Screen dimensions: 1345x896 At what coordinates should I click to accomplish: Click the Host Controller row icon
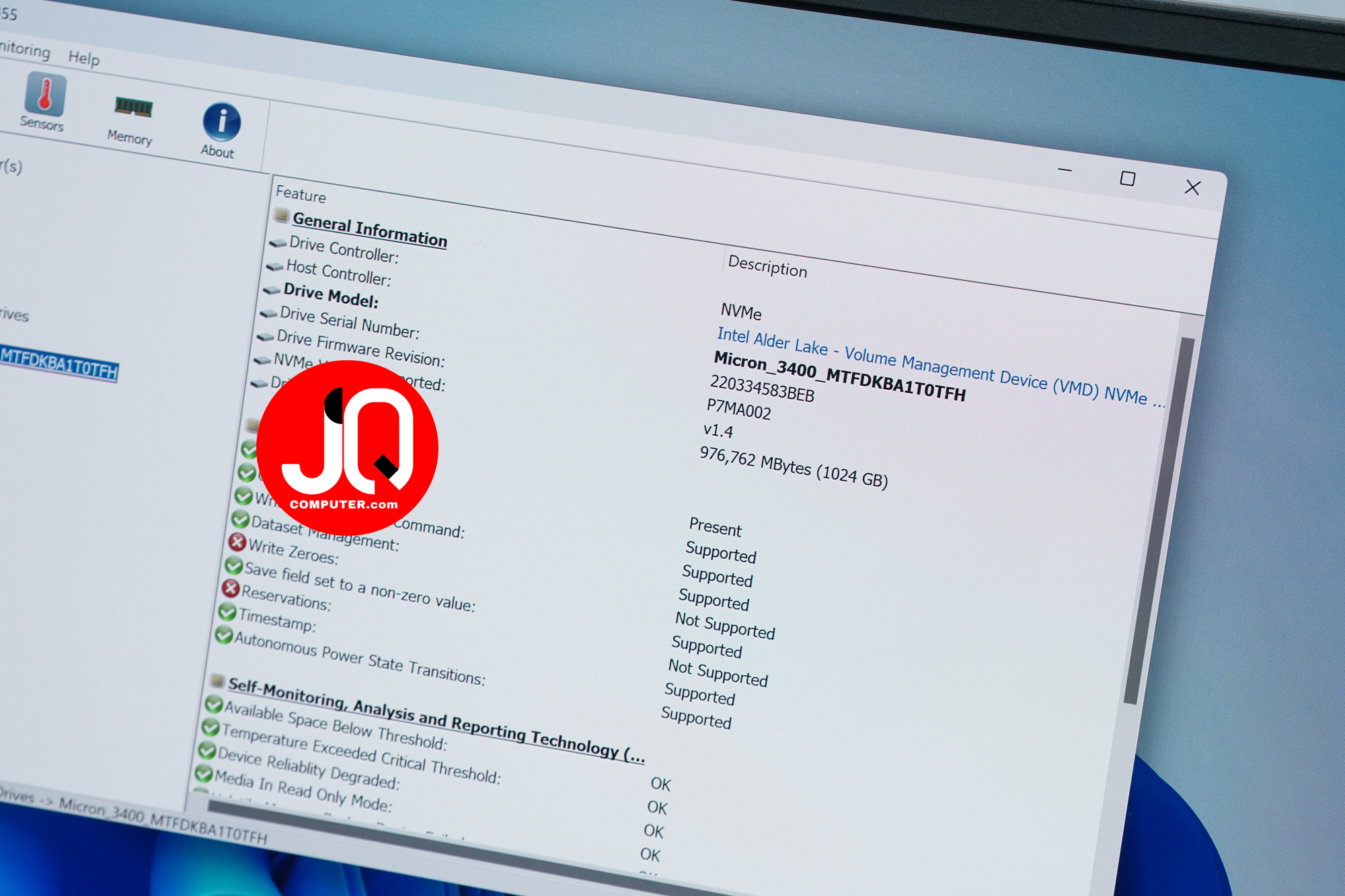tap(274, 266)
